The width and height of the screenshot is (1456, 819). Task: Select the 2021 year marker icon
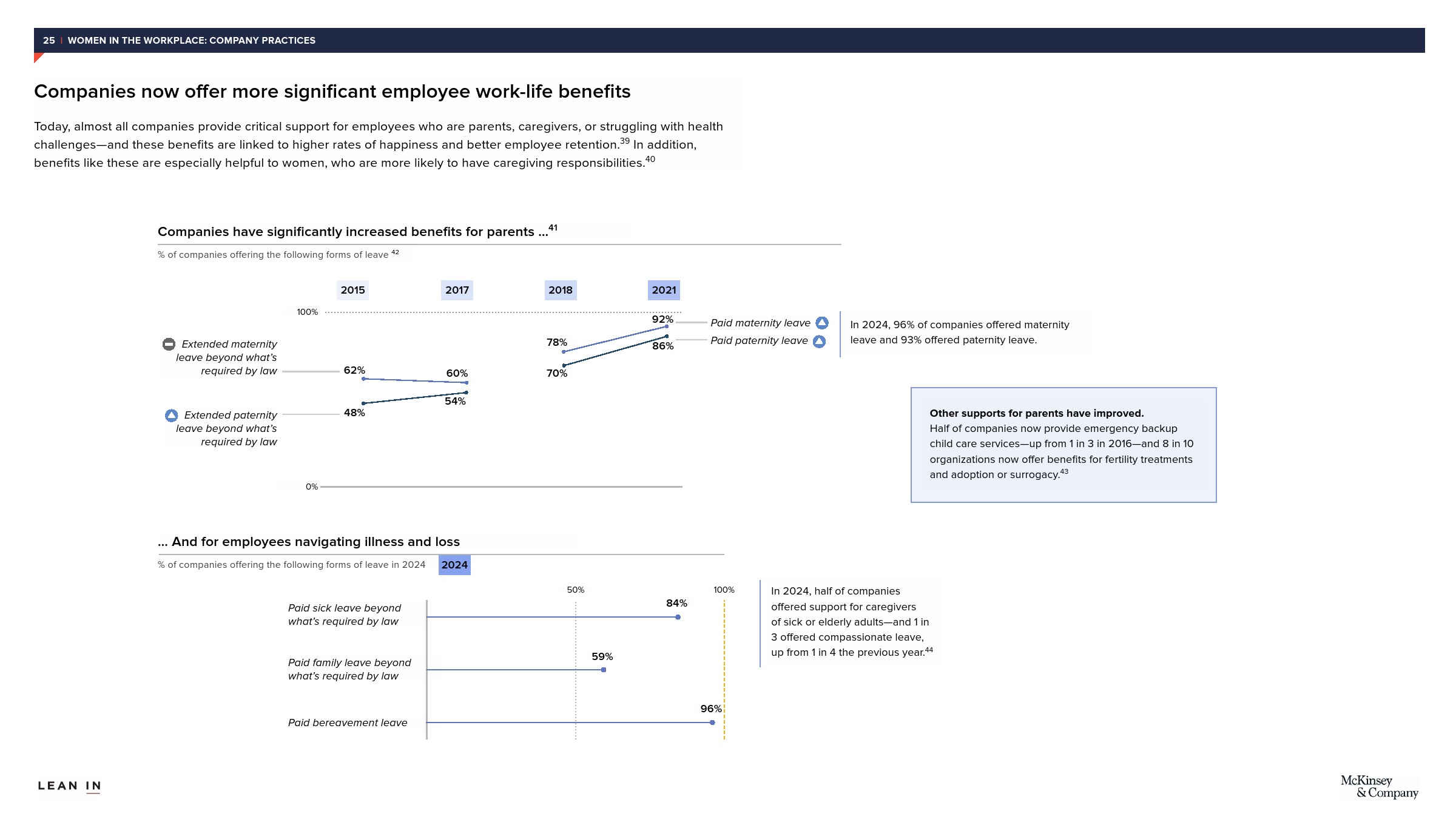coord(663,289)
